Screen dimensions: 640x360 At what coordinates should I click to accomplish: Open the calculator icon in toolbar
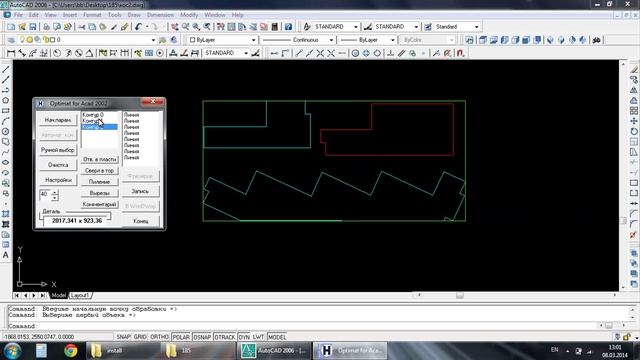[x=275, y=27]
